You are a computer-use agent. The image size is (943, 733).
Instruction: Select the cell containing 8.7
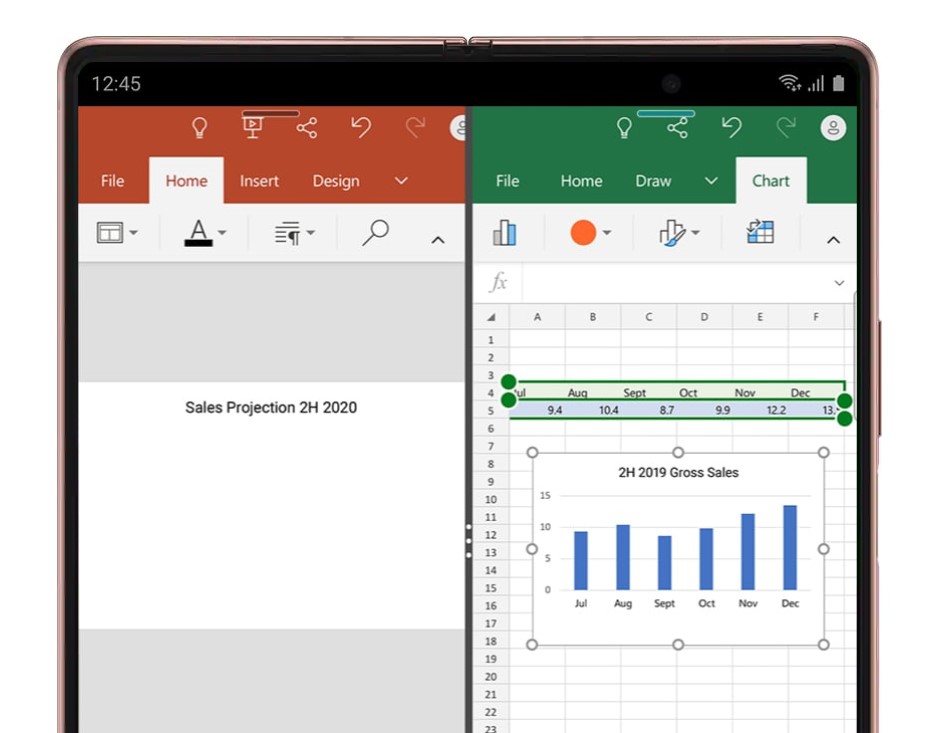[x=649, y=410]
